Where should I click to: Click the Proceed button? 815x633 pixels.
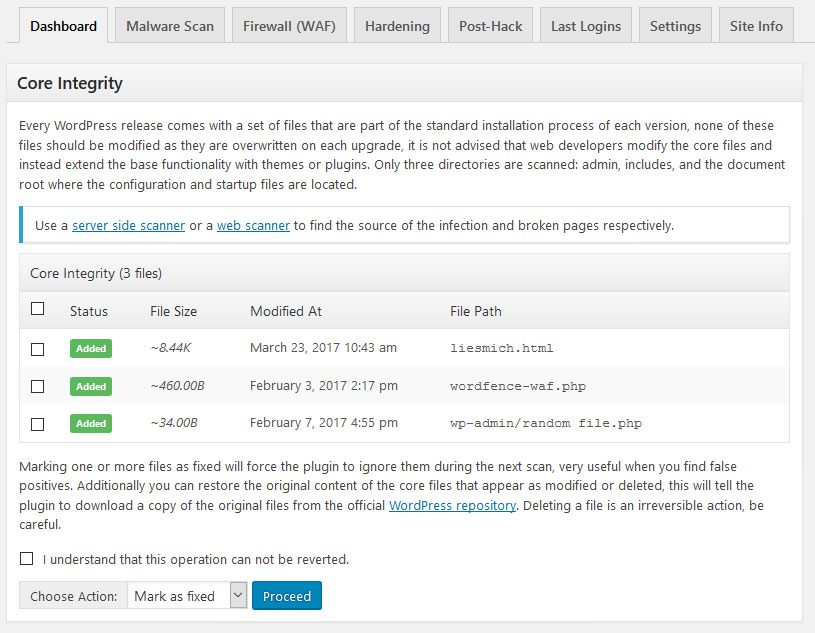click(x=287, y=596)
